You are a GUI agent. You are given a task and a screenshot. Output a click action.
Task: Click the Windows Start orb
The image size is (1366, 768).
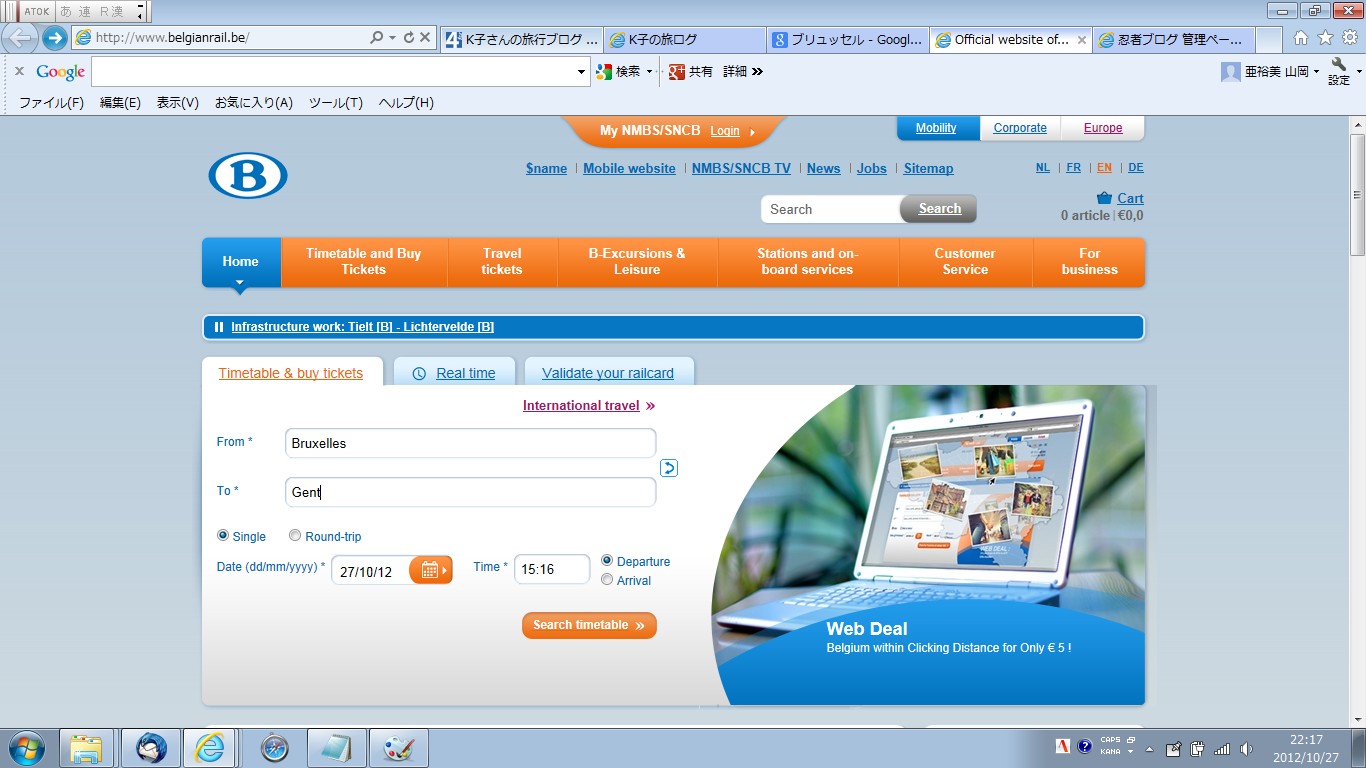pos(26,748)
